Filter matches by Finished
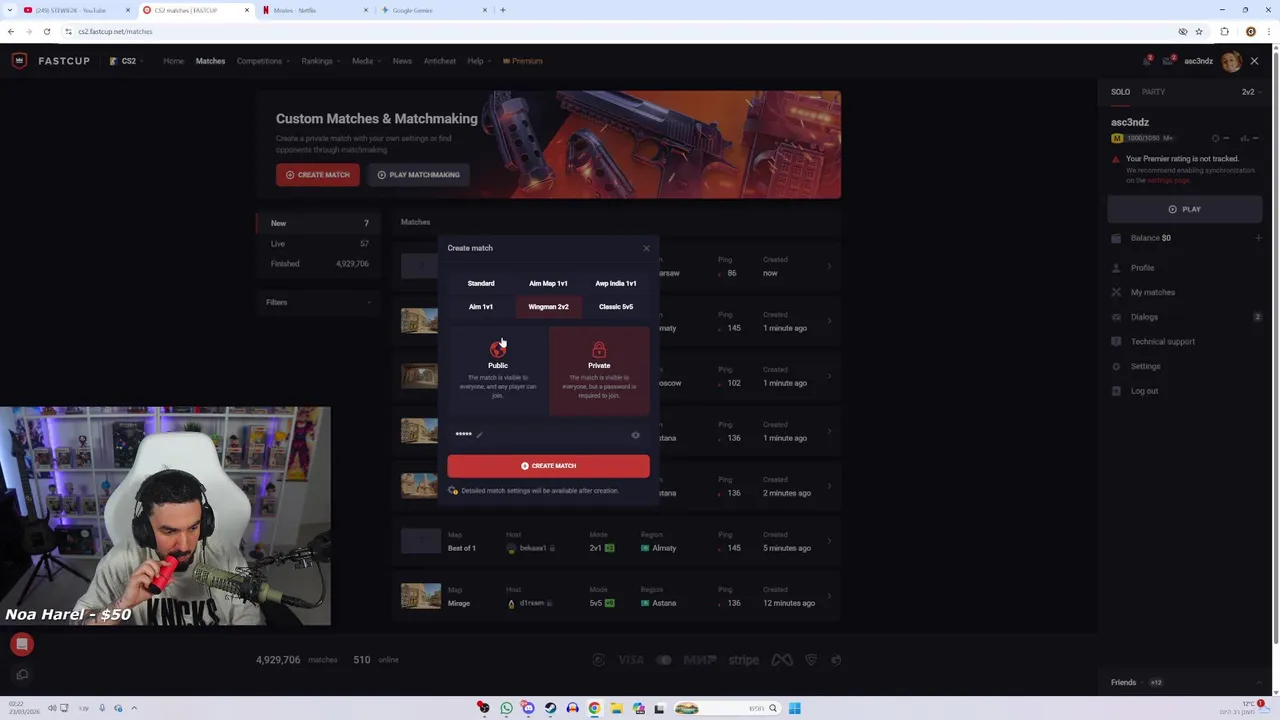 (x=317, y=264)
